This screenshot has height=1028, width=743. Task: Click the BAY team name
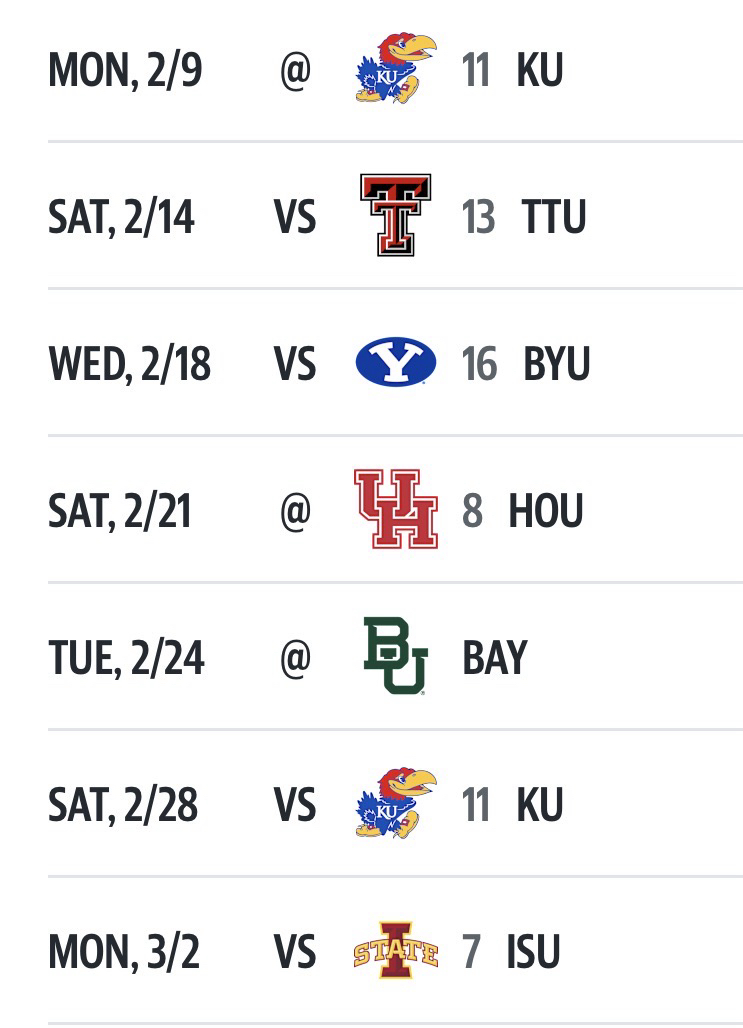(494, 657)
